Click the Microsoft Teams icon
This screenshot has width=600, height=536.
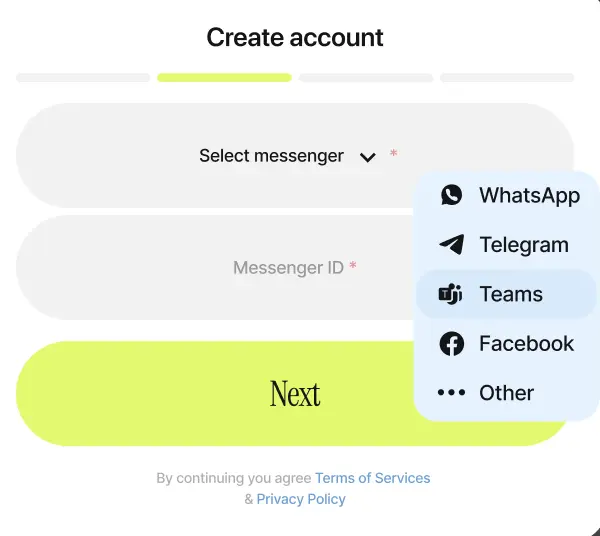tap(451, 294)
